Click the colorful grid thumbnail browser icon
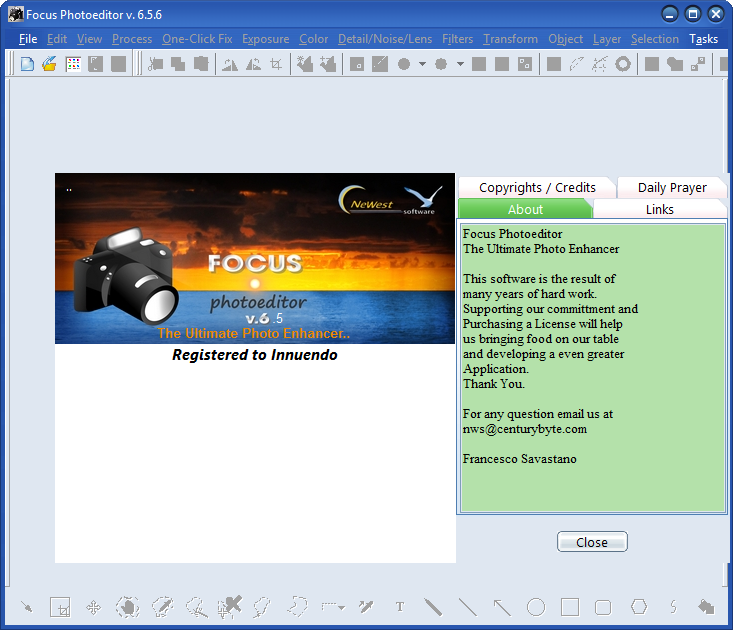 pos(73,64)
